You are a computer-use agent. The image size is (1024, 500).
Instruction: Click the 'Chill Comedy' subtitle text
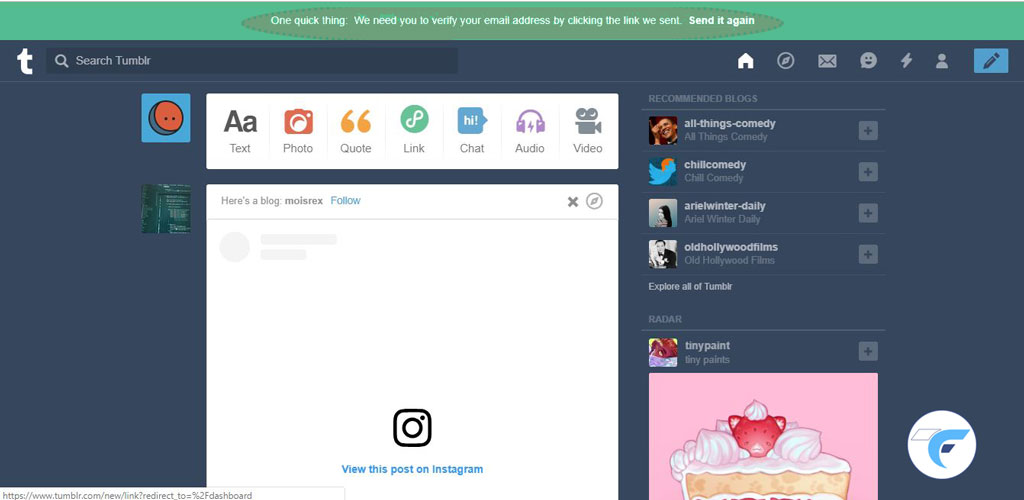[x=714, y=178]
